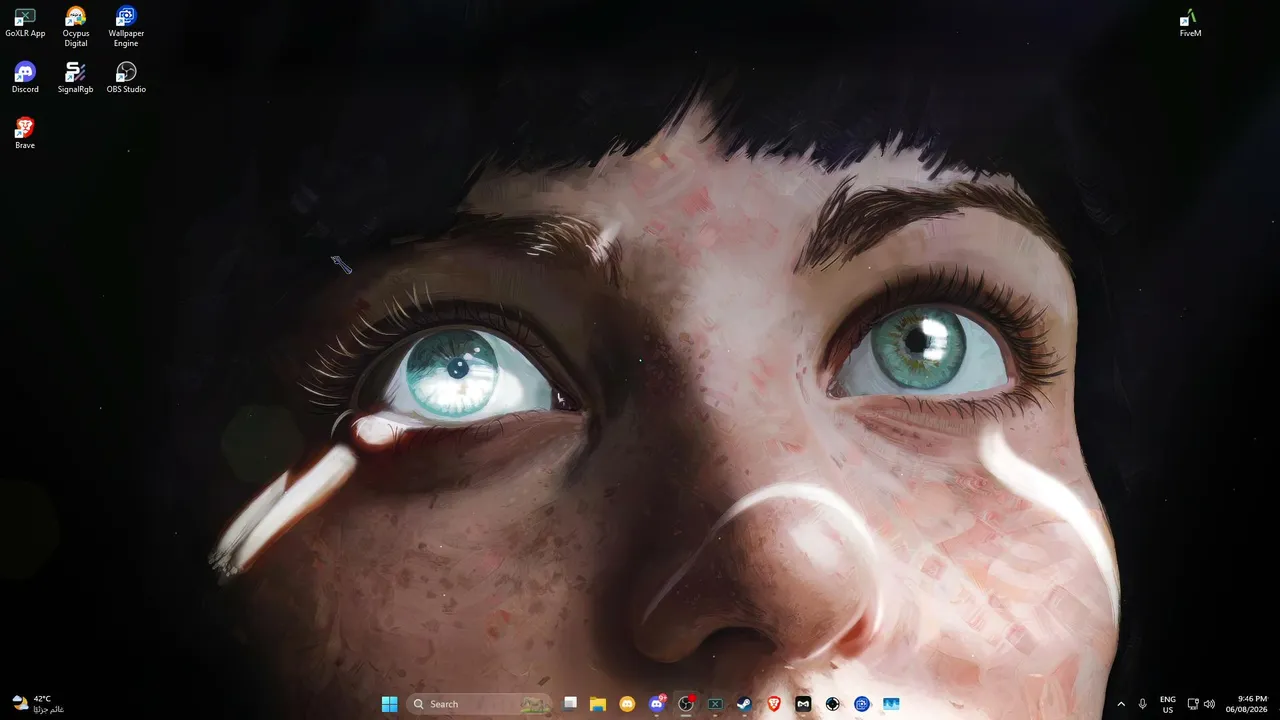Select the Discord shortcut on the desktop
This screenshot has height=720, width=1280.
point(25,78)
